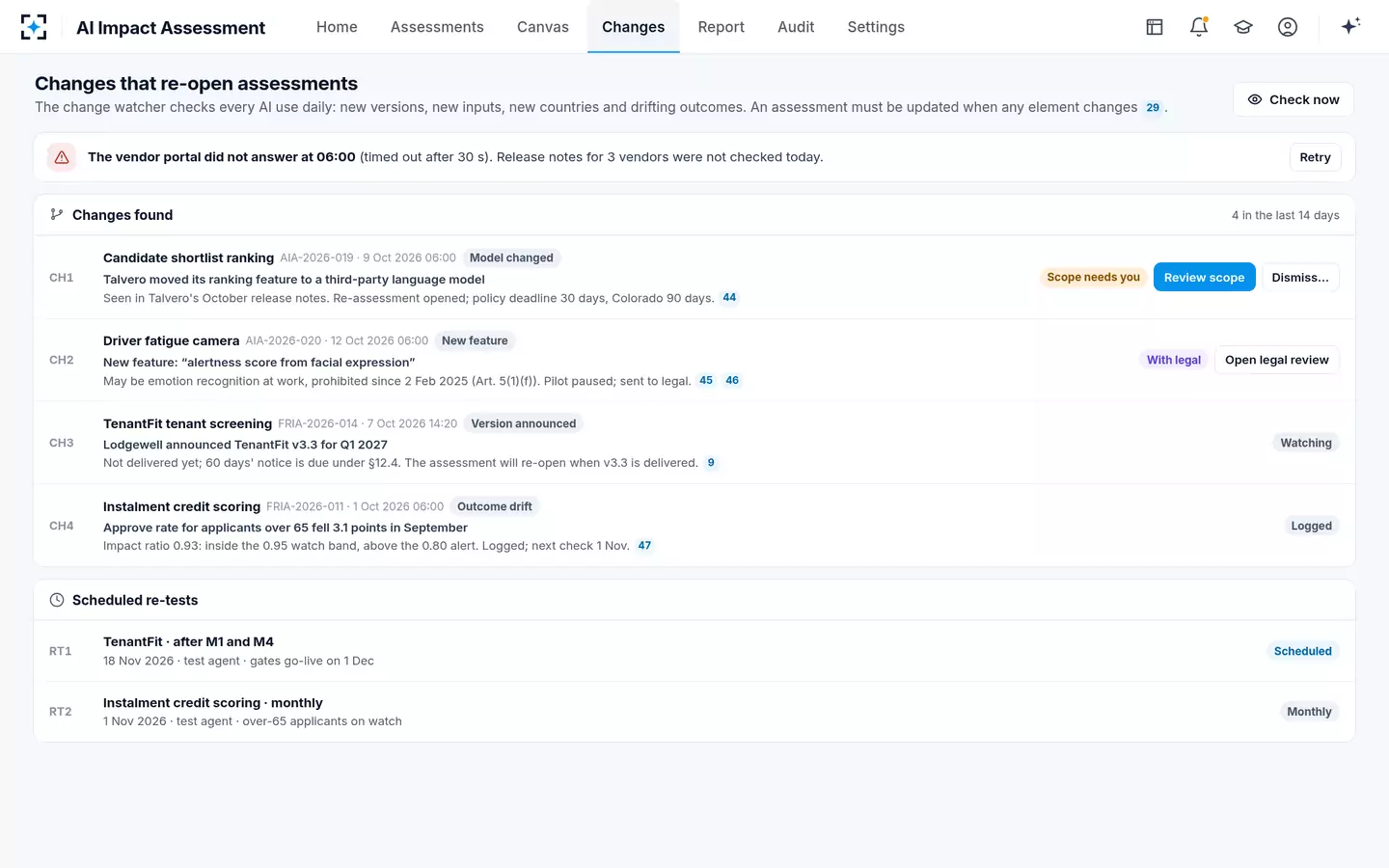
Task: Open the sparkle AI assistant icon
Action: (x=1350, y=26)
